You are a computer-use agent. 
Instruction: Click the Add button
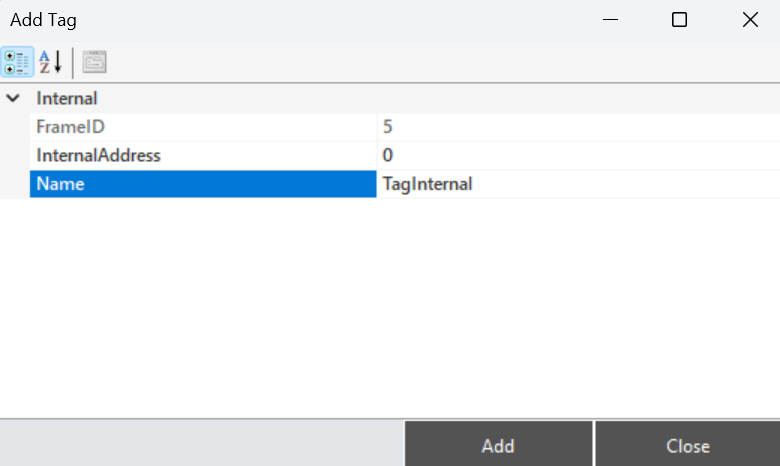pos(498,445)
